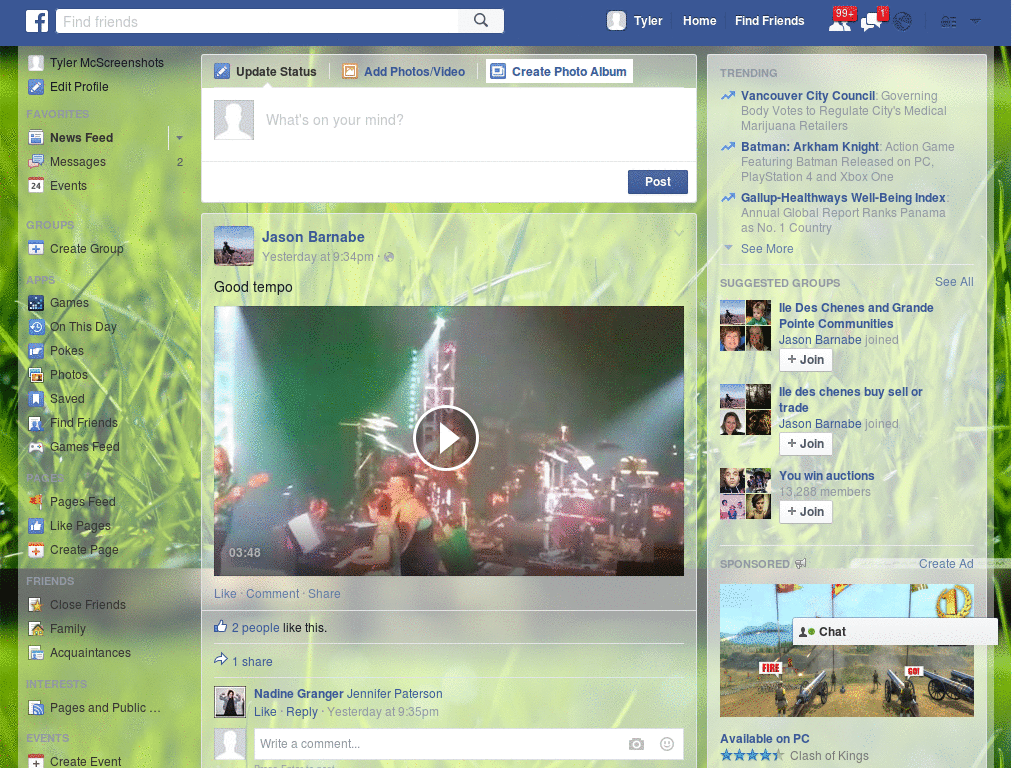Join Ile Des Chenes and Grande Pointe Communities
The image size is (1024, 768).
coord(805,360)
